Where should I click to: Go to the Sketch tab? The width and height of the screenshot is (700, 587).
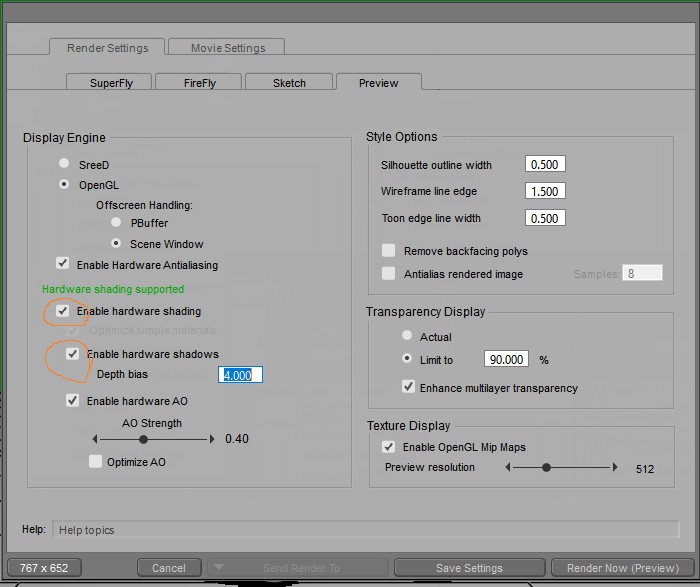289,83
